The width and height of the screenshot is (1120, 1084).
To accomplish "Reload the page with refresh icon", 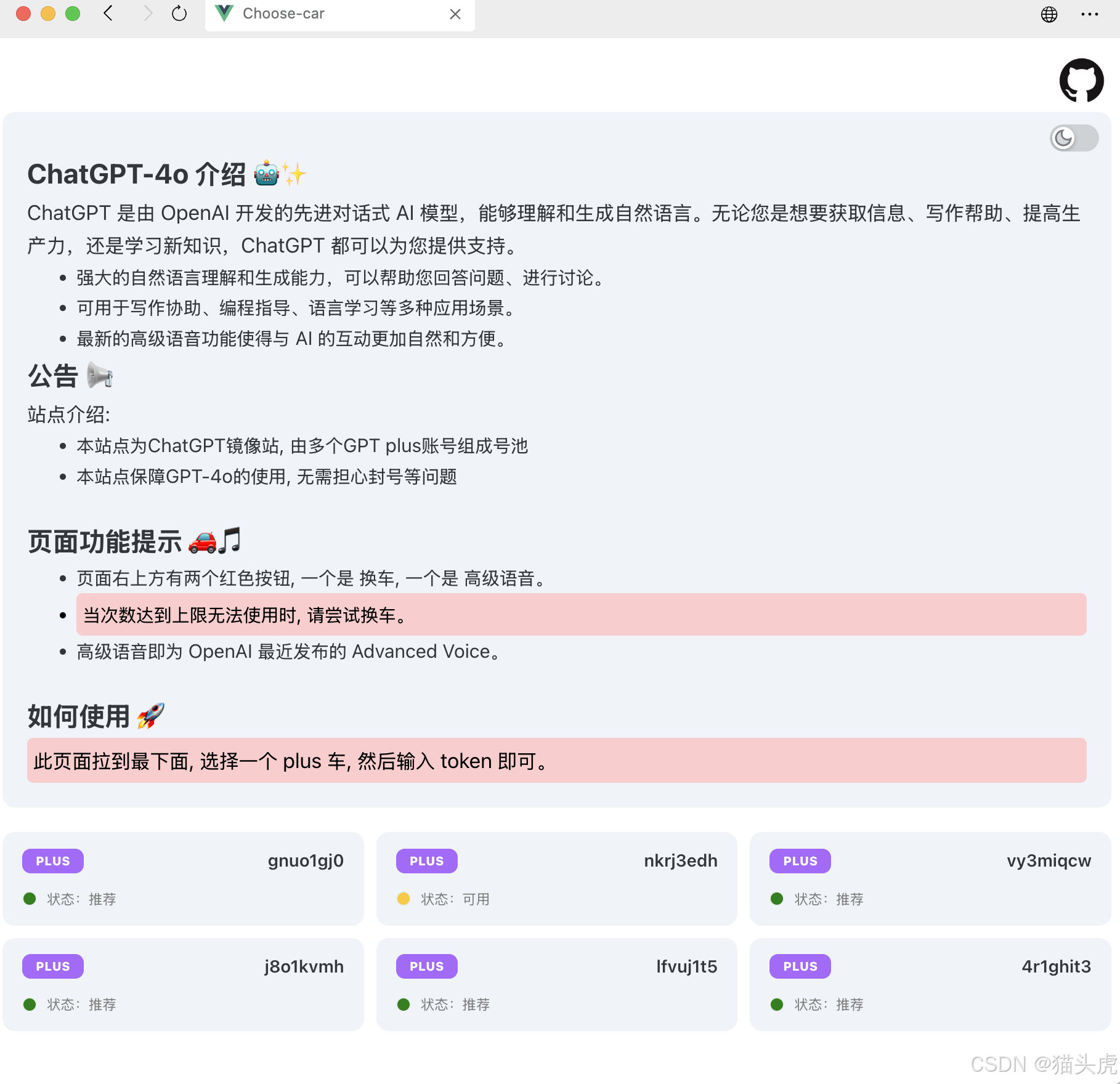I will pyautogui.click(x=179, y=14).
